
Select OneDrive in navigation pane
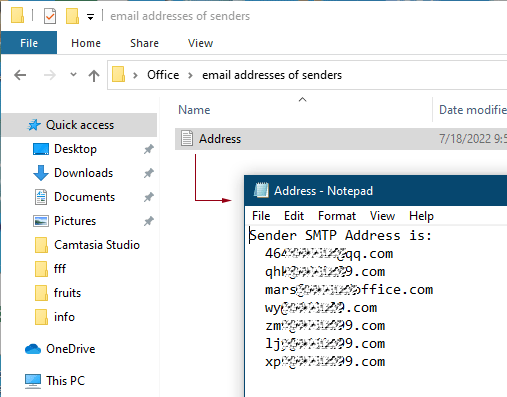click(71, 349)
